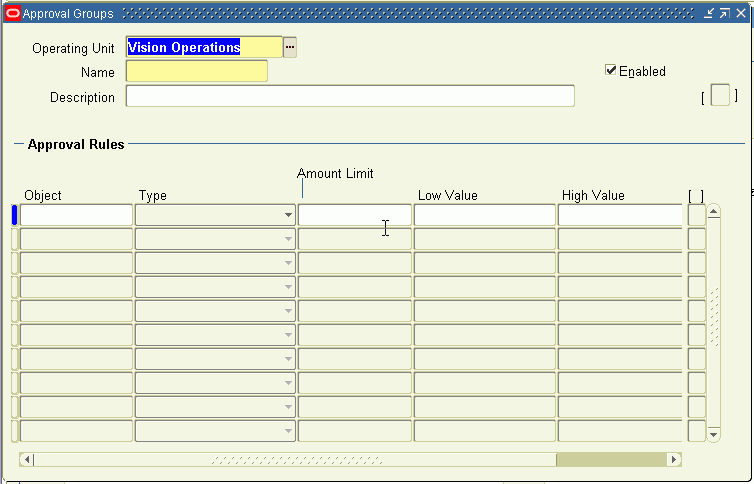Click the first row Object field
The image size is (754, 484).
tap(76, 215)
